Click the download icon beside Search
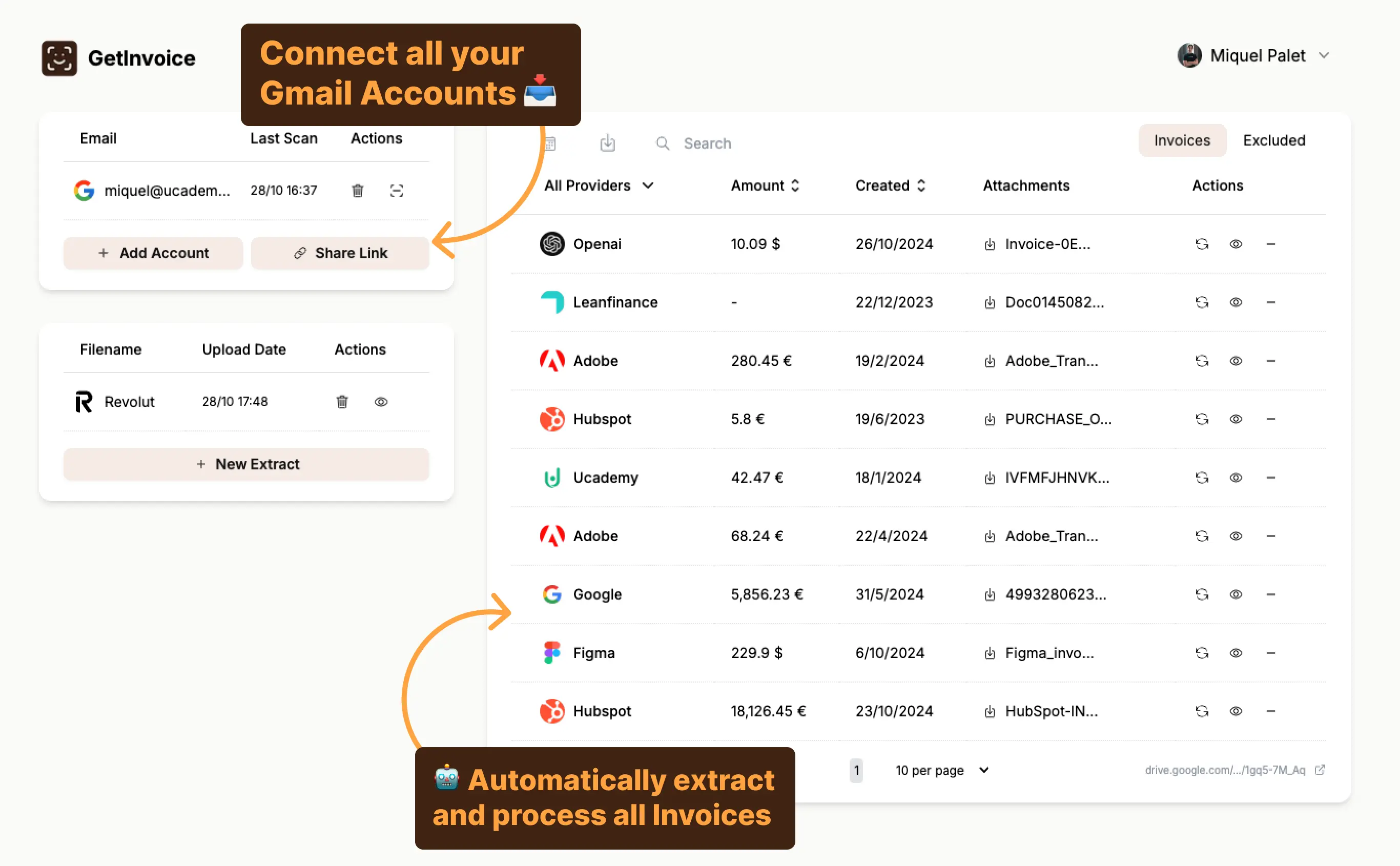This screenshot has height=866, width=1400. tap(607, 142)
